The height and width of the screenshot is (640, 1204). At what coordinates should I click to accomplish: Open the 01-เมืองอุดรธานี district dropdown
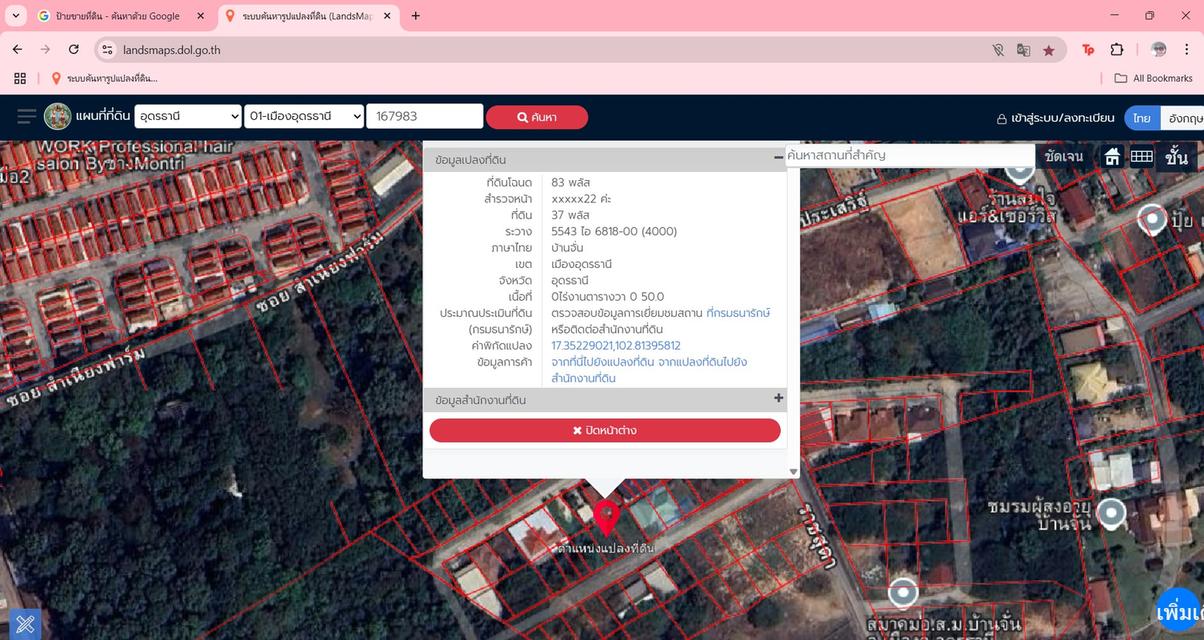[304, 117]
